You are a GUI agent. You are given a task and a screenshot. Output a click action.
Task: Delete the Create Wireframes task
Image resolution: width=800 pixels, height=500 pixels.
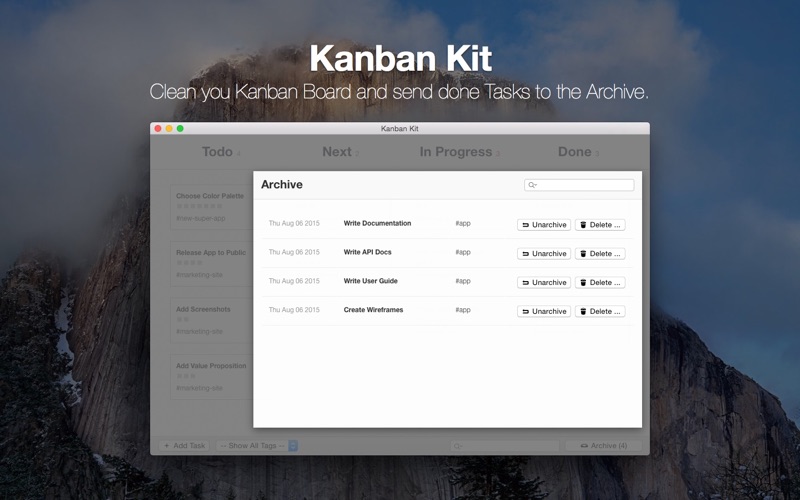click(x=600, y=311)
